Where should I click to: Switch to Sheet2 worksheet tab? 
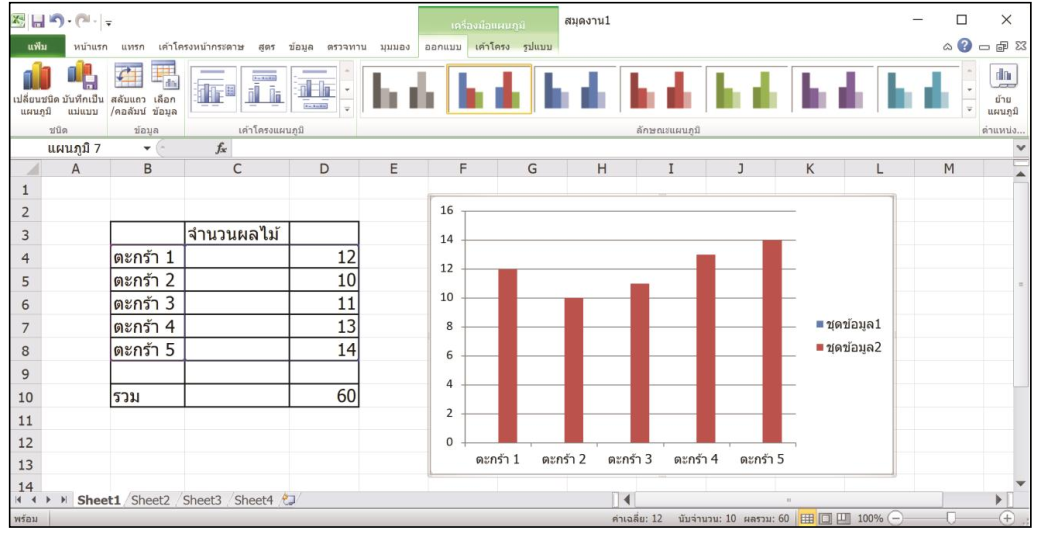point(150,500)
